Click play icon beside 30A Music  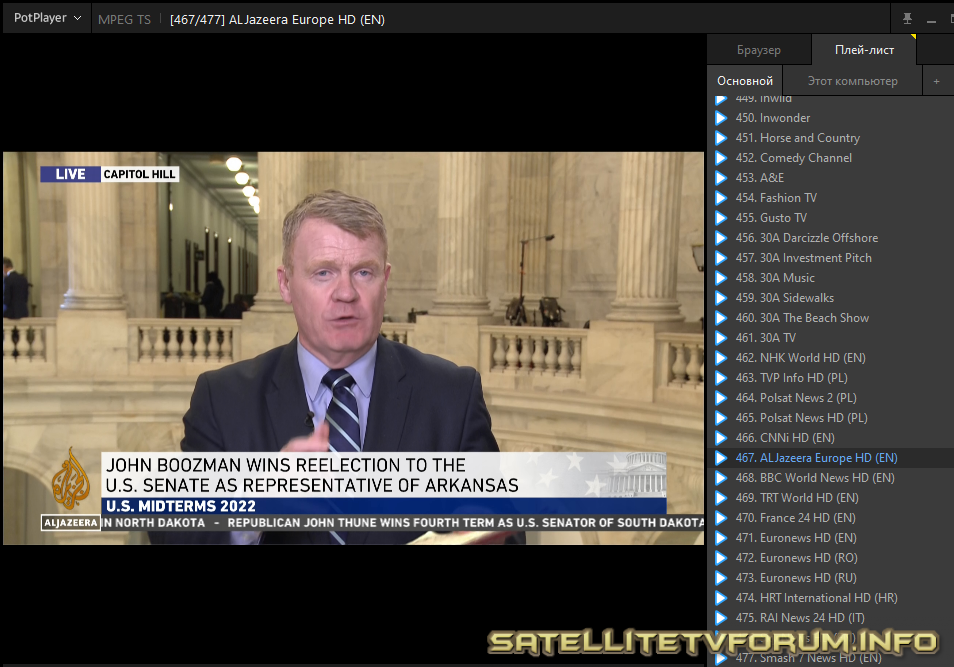[x=721, y=278]
